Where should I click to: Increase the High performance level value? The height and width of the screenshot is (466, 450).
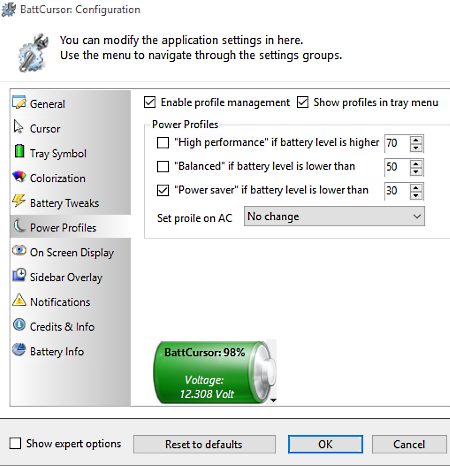(x=416, y=139)
